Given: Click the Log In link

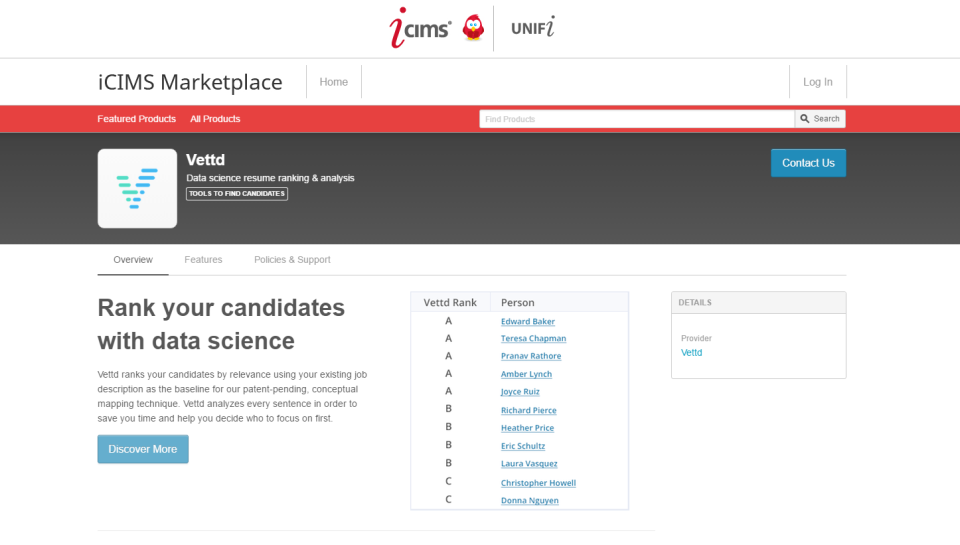Looking at the screenshot, I should [x=818, y=82].
